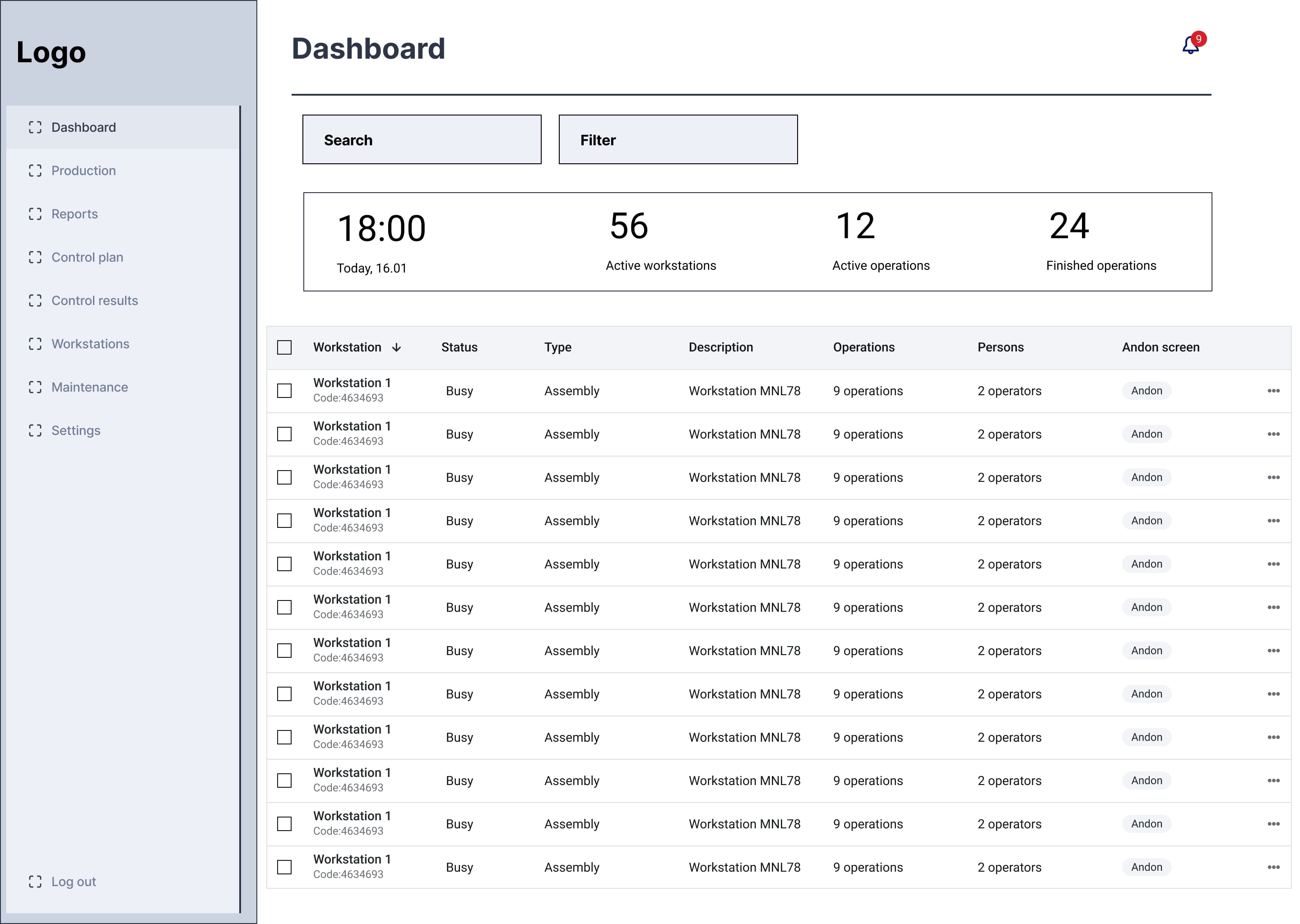Click the Maintenance icon
The width and height of the screenshot is (1300, 924).
point(35,387)
